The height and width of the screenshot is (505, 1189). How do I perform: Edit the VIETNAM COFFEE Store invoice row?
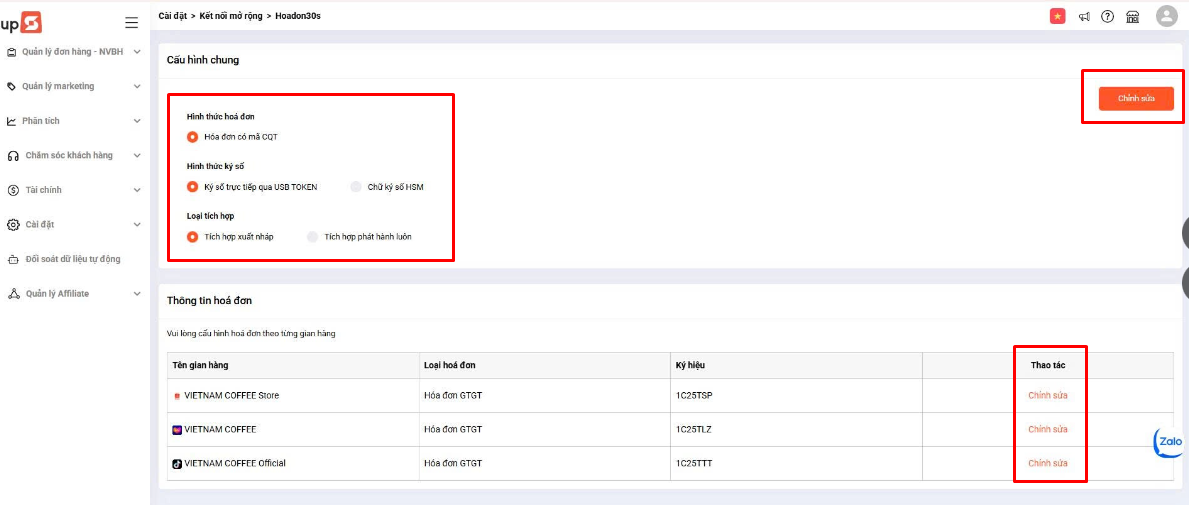[1047, 395]
